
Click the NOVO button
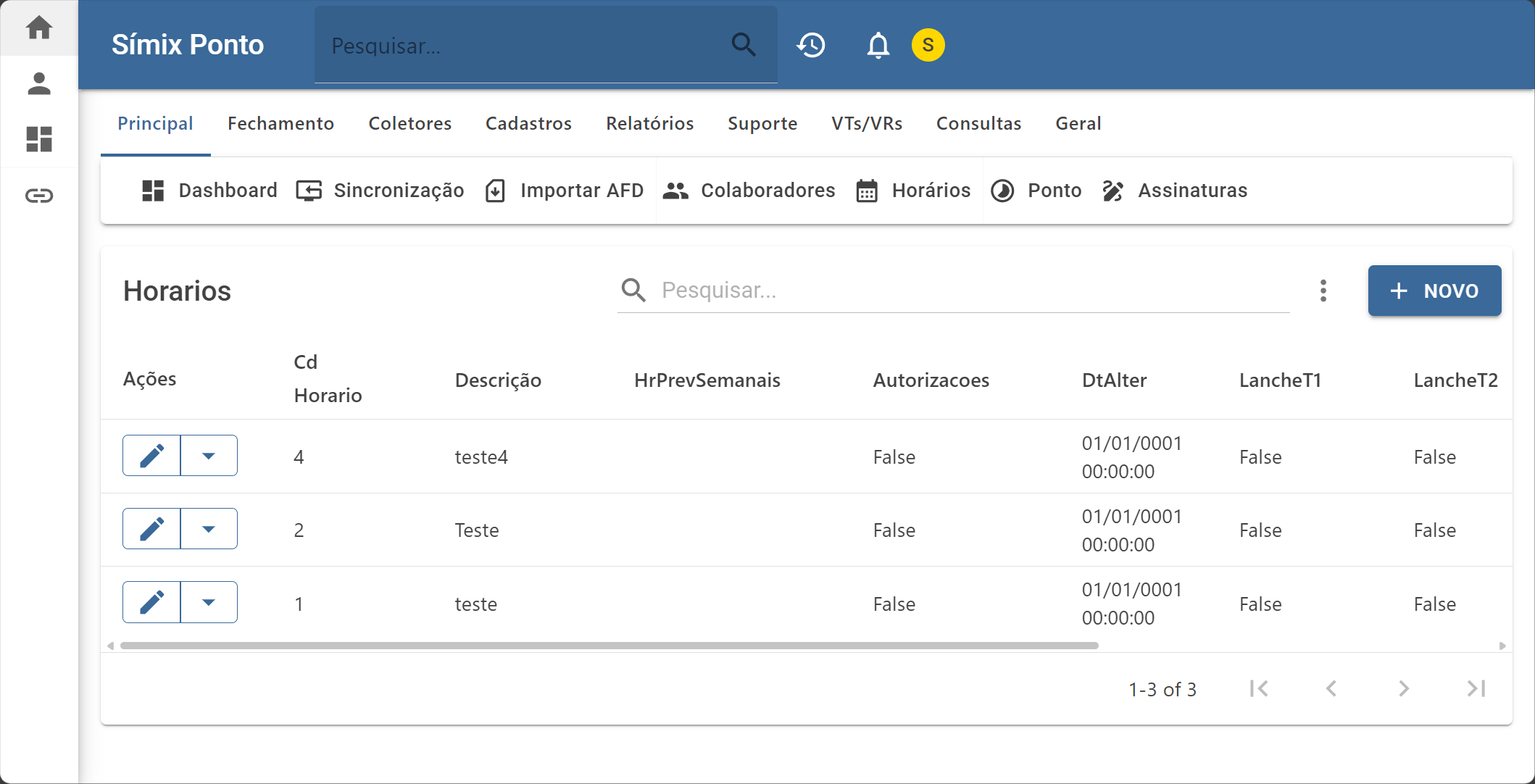pyautogui.click(x=1434, y=291)
